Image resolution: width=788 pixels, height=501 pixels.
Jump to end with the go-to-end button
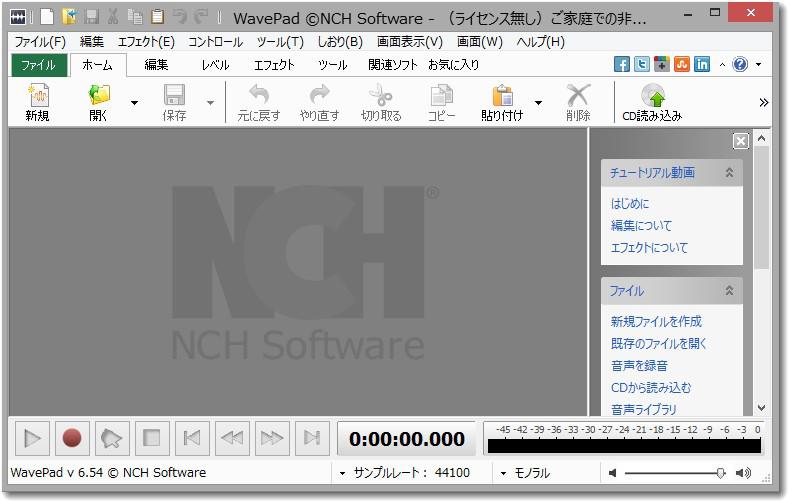[312, 439]
